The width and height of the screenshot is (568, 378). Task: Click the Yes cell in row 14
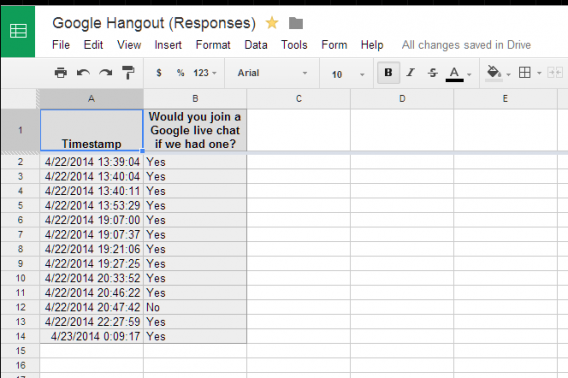pos(195,336)
